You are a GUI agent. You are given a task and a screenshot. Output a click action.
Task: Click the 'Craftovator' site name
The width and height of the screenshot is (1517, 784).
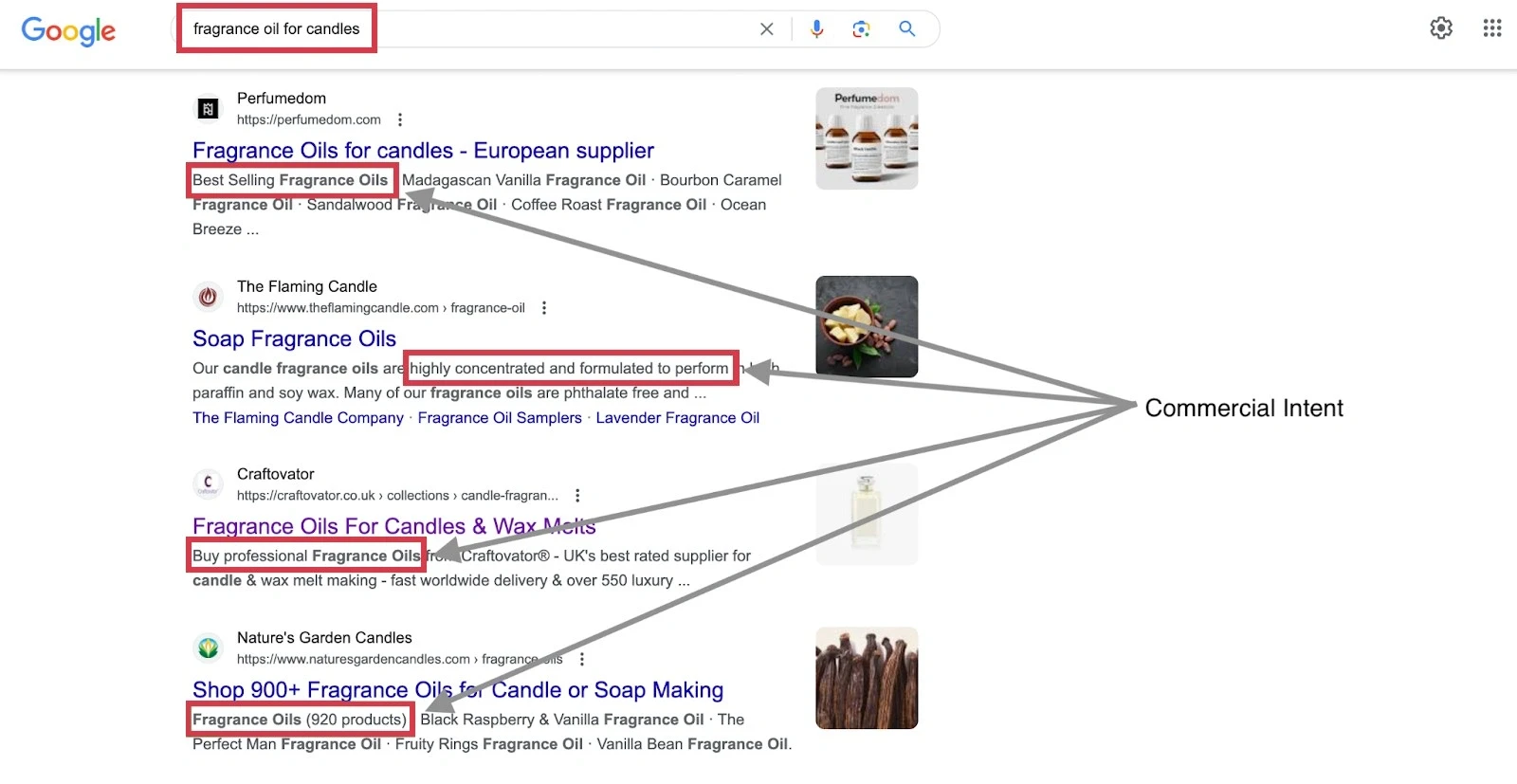[x=276, y=474]
